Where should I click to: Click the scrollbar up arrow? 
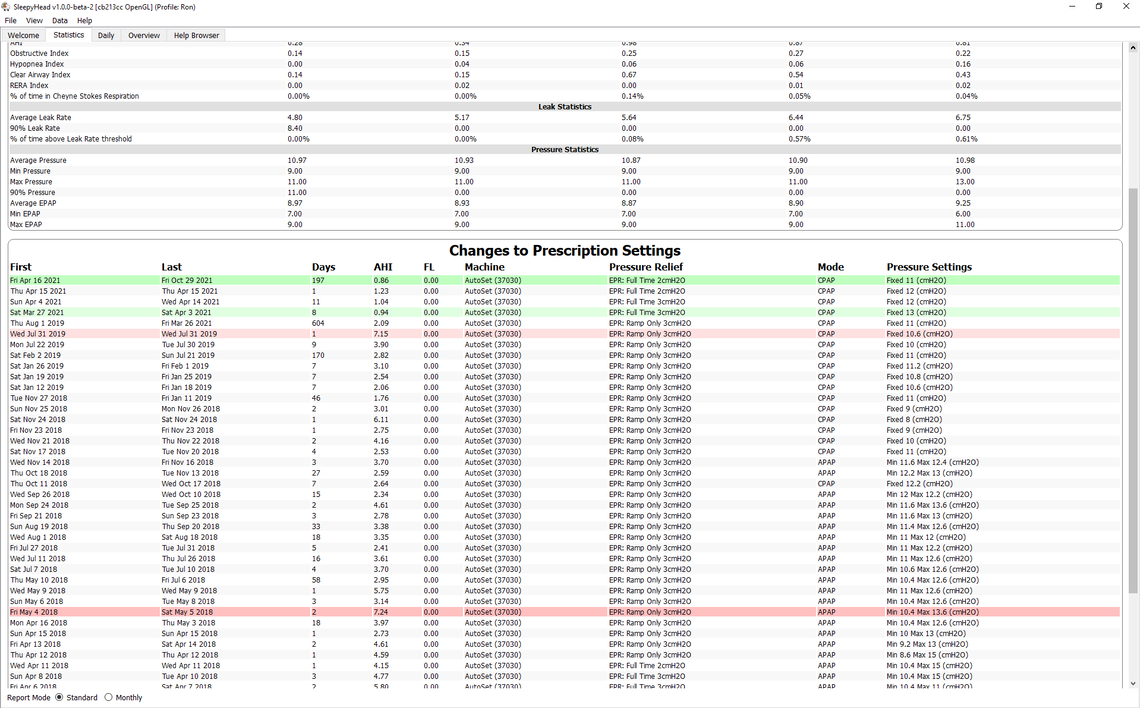pos(1133,48)
